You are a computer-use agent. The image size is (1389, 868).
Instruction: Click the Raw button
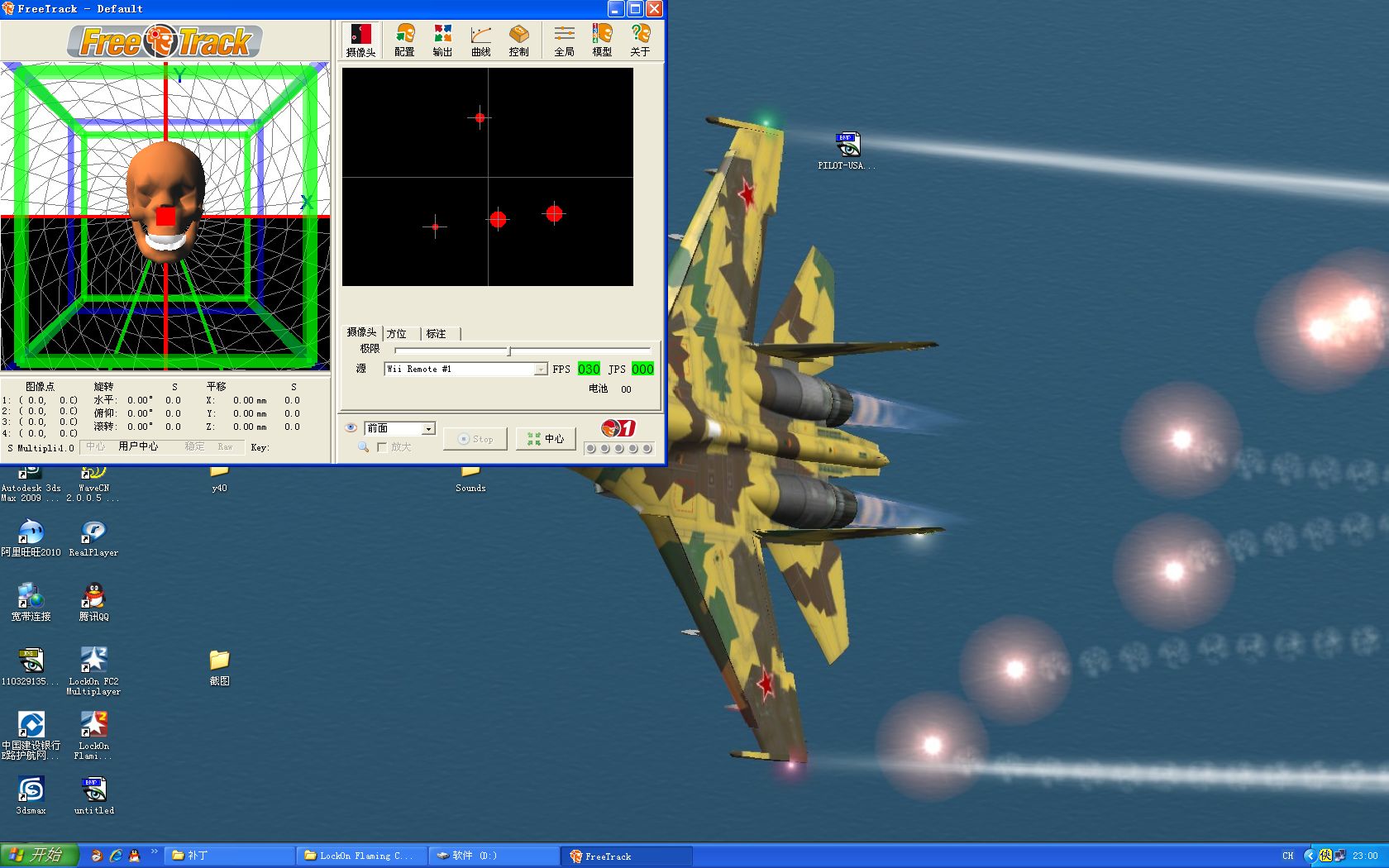pos(225,446)
